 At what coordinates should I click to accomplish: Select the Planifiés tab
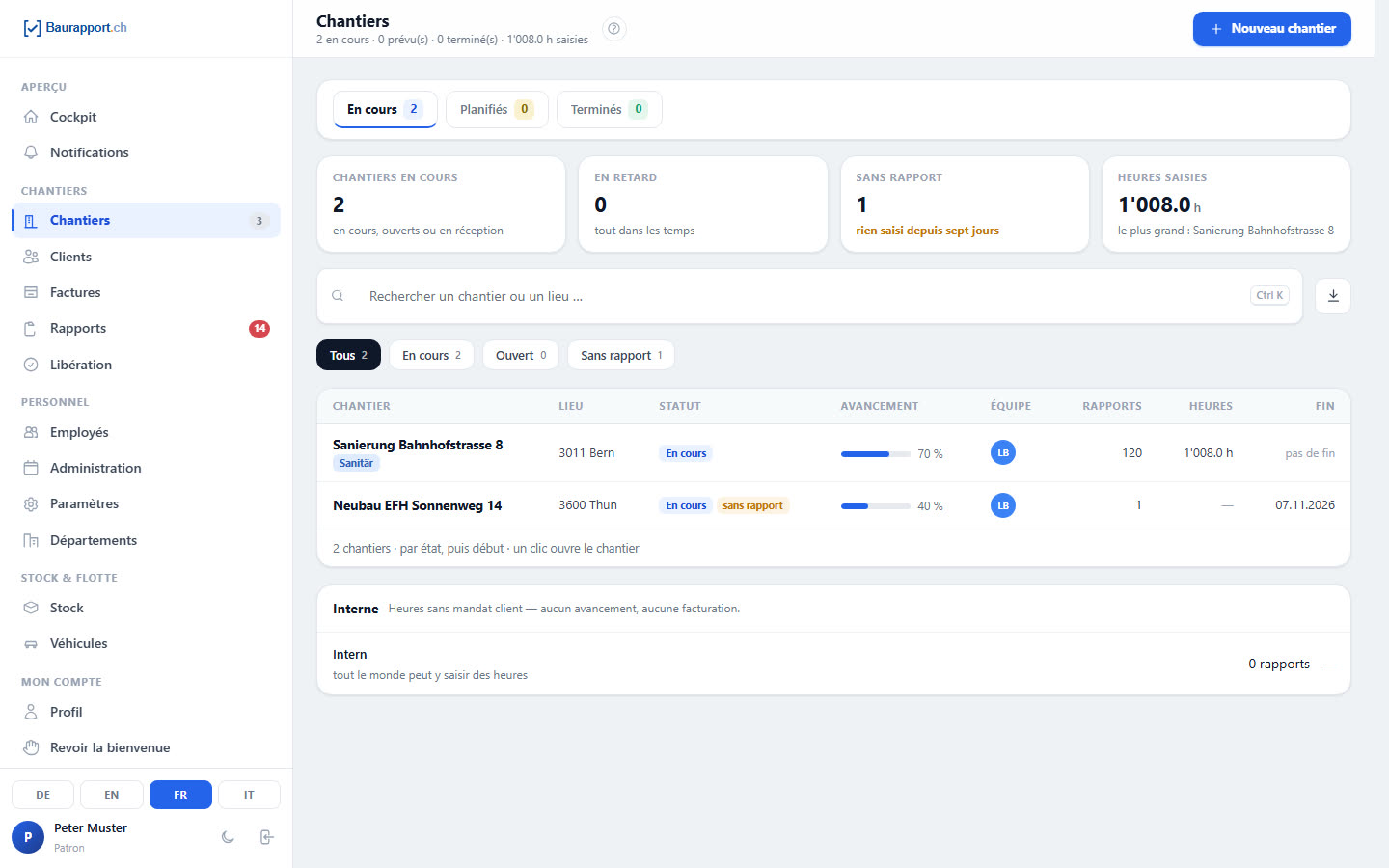(x=497, y=109)
